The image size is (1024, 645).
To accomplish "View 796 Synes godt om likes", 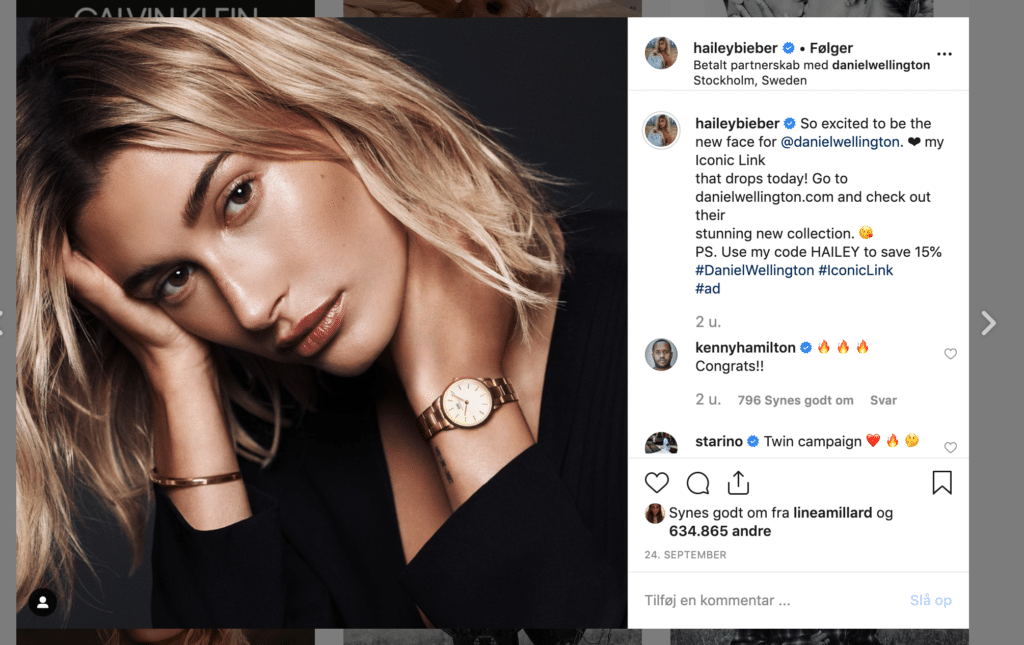I will pos(795,400).
